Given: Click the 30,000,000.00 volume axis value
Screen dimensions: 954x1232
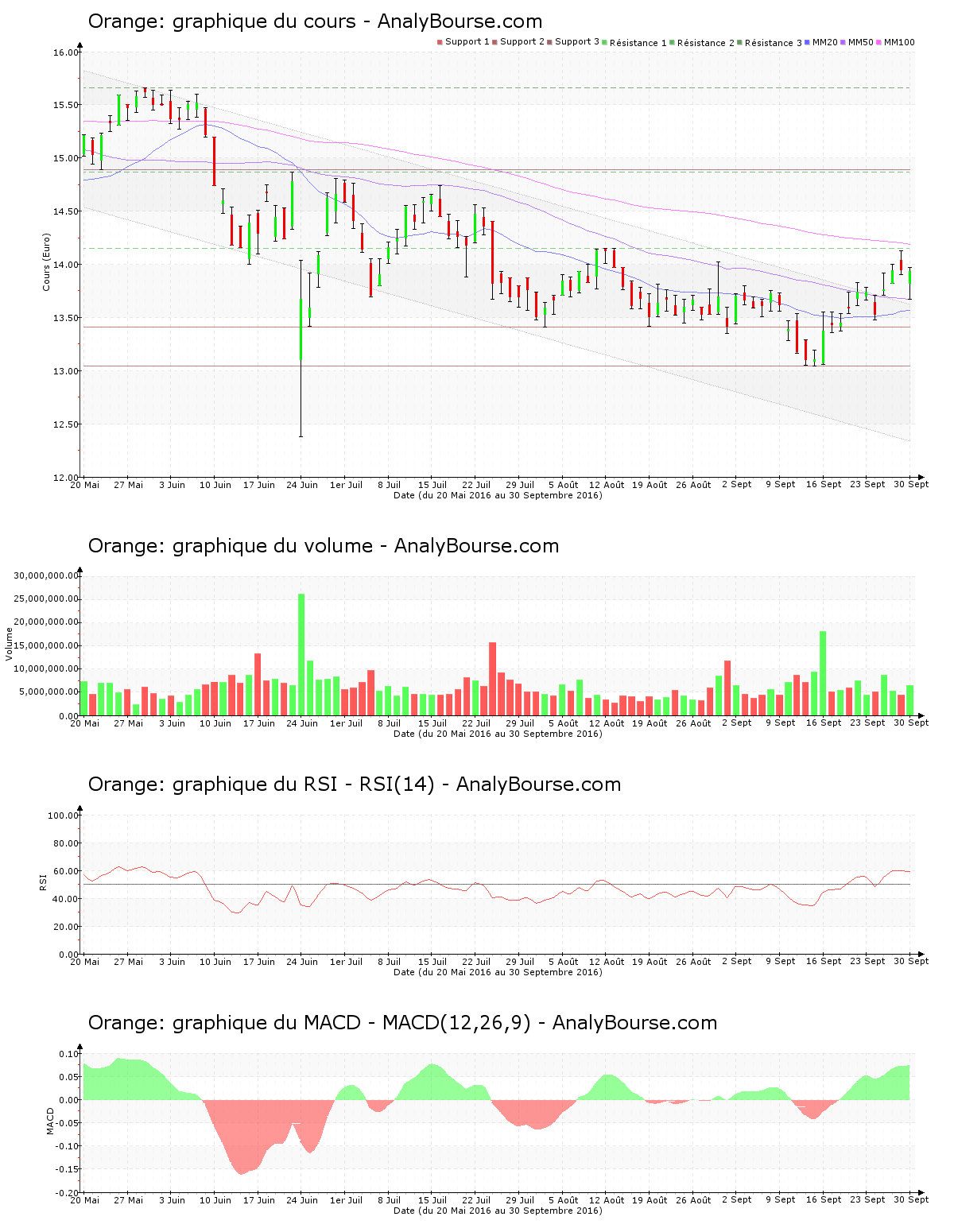Looking at the screenshot, I should click(46, 575).
